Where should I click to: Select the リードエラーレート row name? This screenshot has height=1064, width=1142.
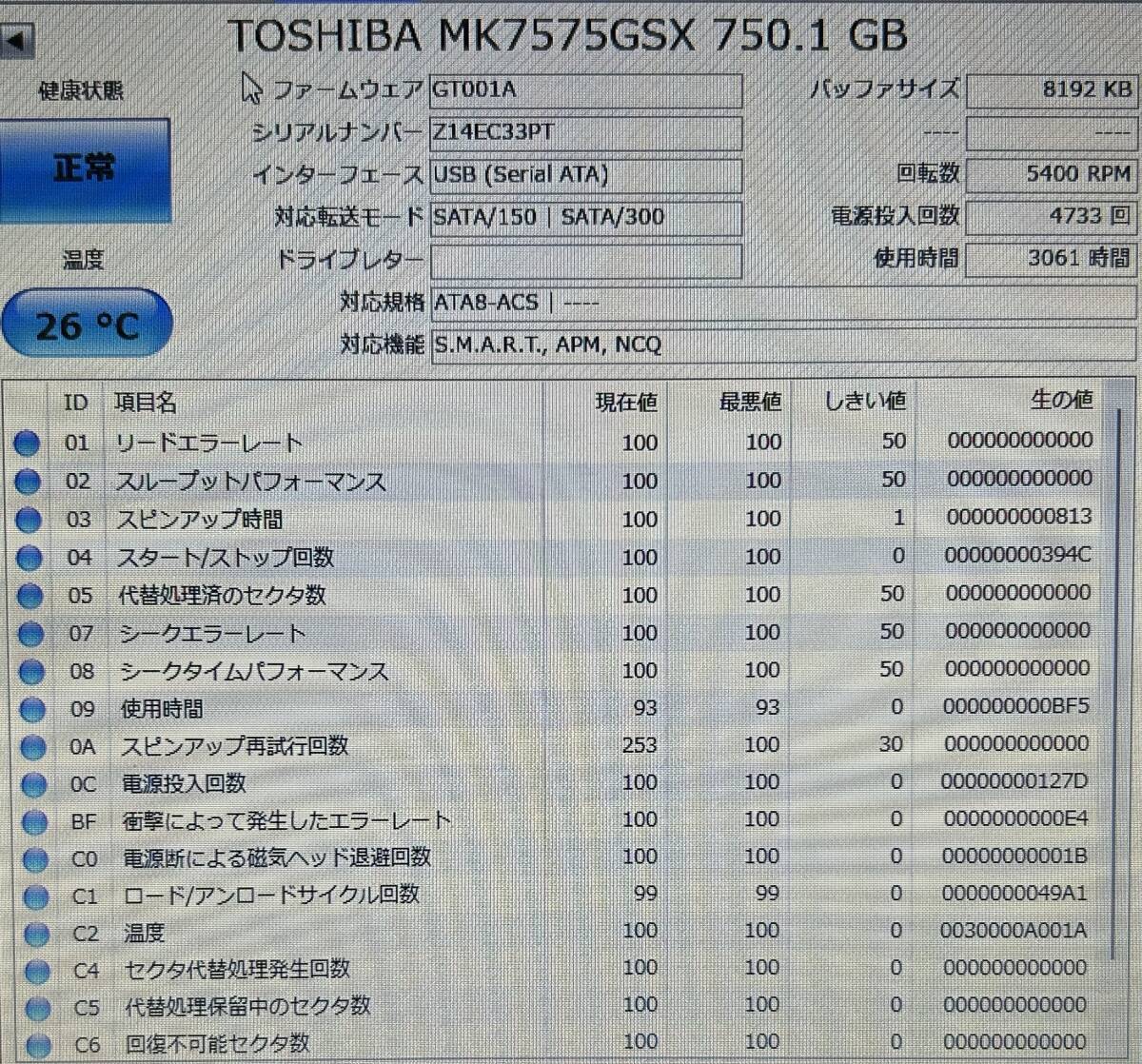[208, 443]
